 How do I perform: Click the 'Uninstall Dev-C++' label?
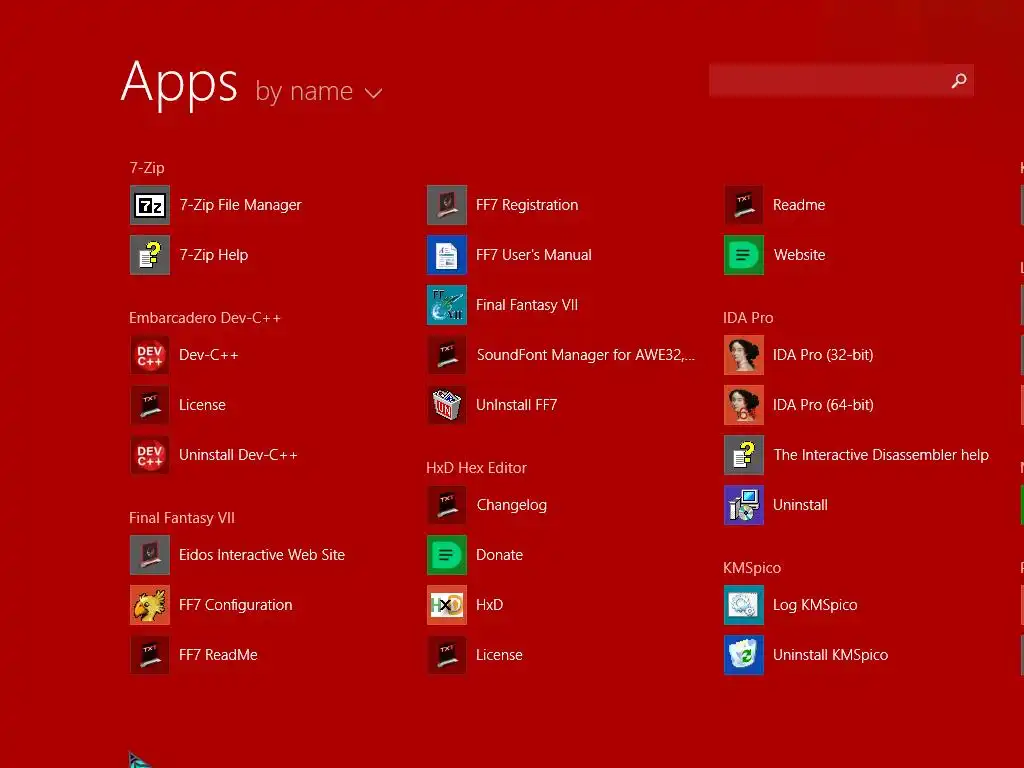click(x=238, y=455)
